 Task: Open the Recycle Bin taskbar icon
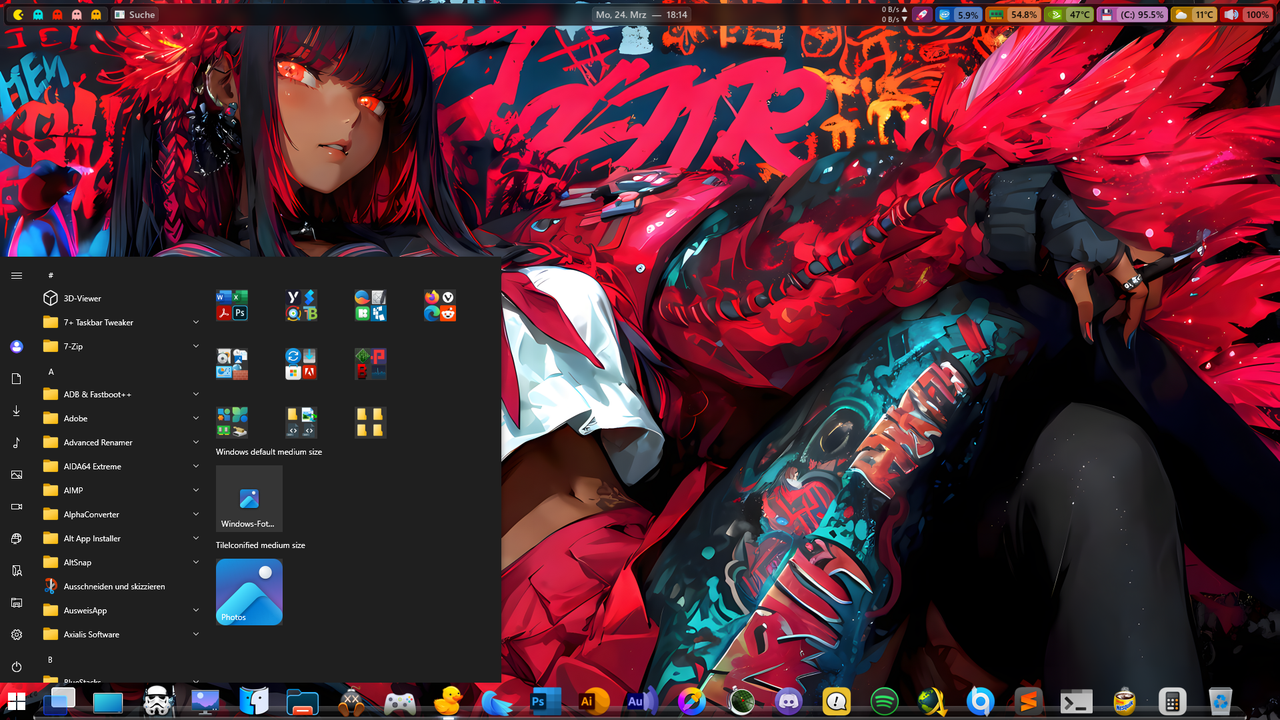tap(1220, 702)
